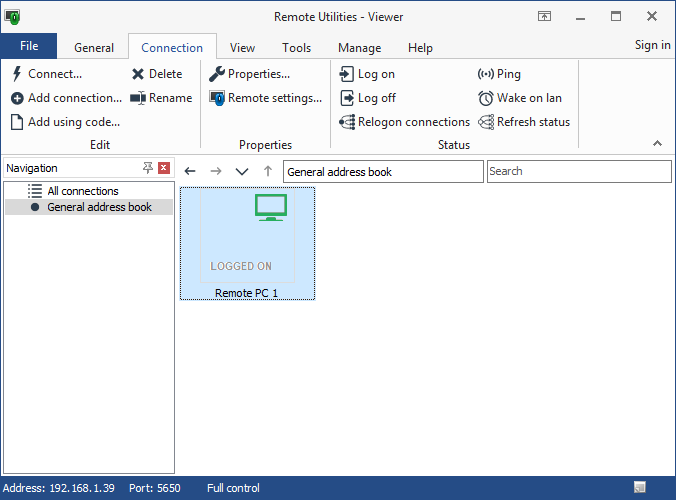676x500 pixels.
Task: Open Remote settings monitor icon
Action: [217, 98]
